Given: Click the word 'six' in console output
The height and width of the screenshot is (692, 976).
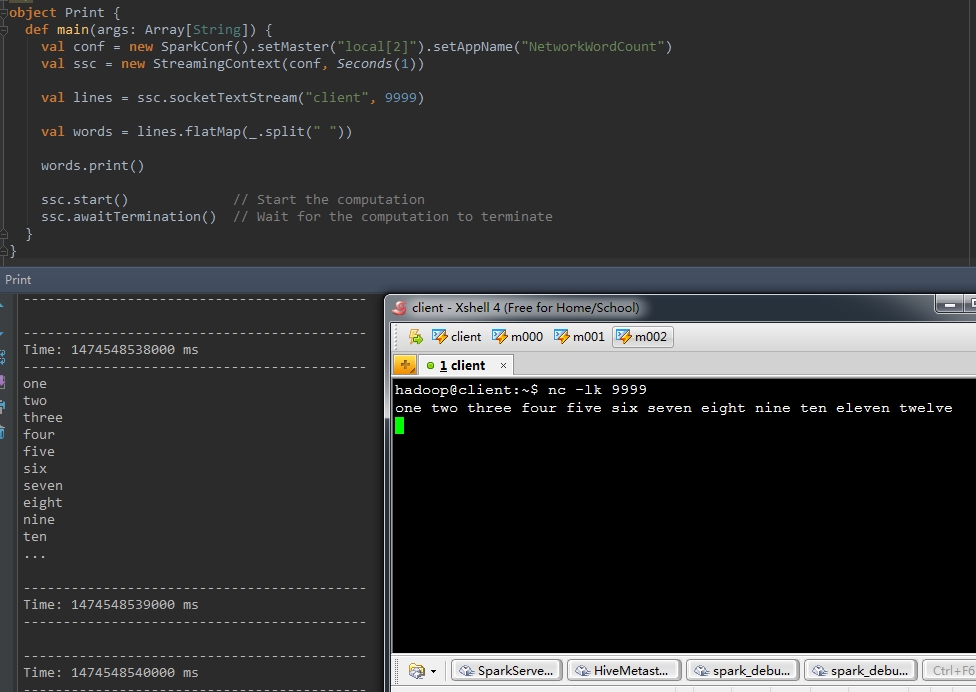Looking at the screenshot, I should (x=35, y=469).
